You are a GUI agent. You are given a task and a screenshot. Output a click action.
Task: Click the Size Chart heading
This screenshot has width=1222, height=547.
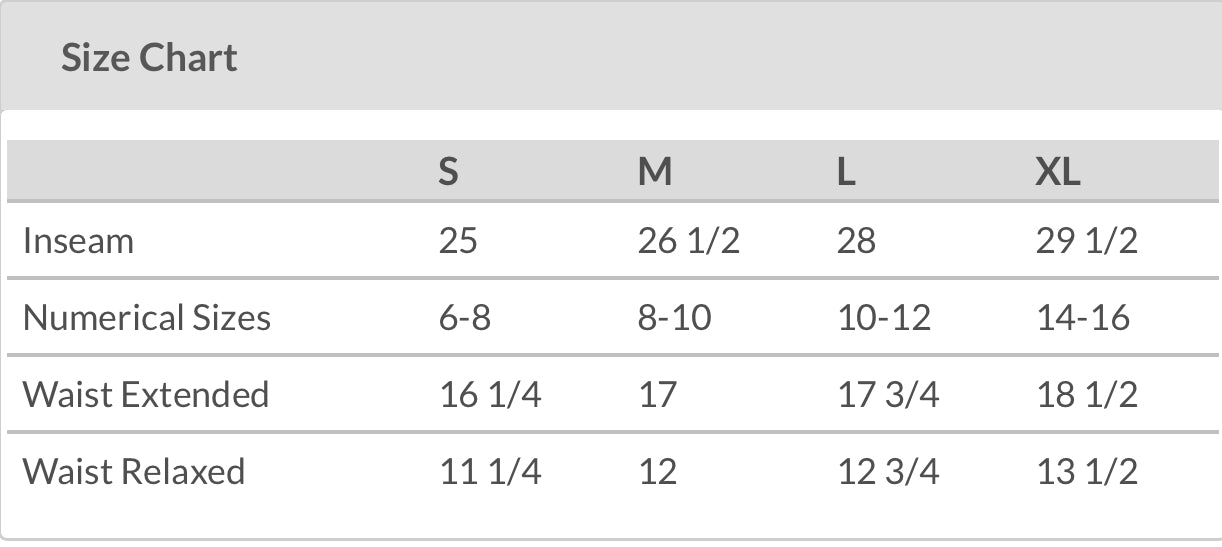(149, 58)
